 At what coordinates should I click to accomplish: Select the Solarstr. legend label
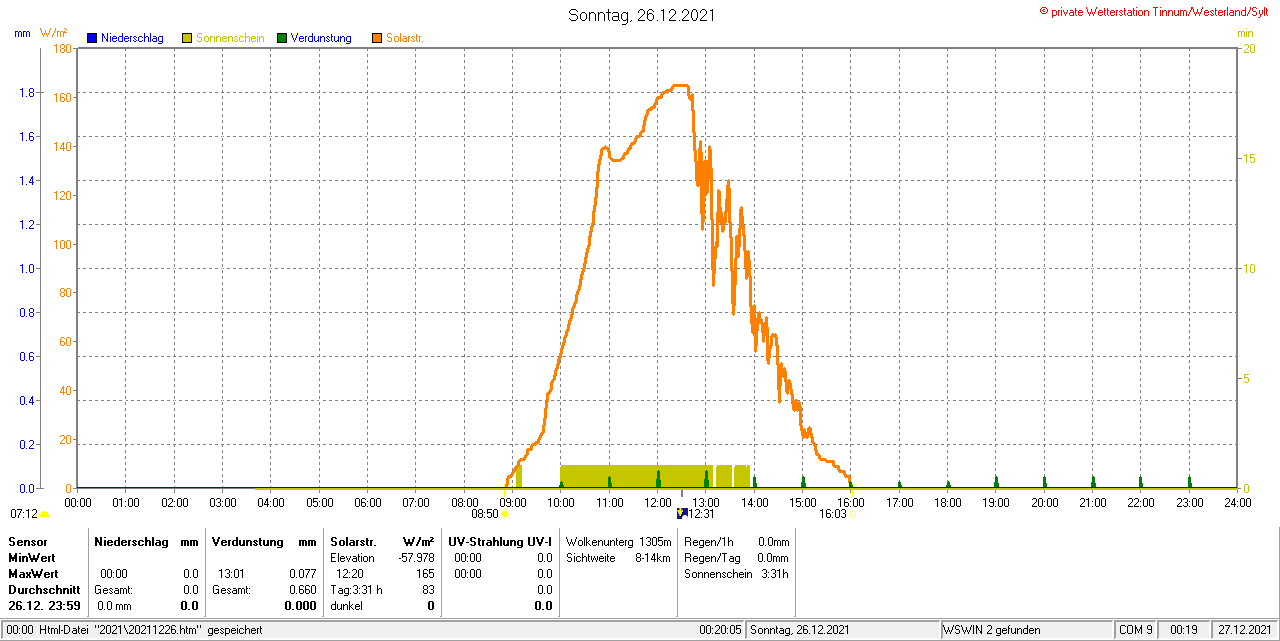(405, 38)
